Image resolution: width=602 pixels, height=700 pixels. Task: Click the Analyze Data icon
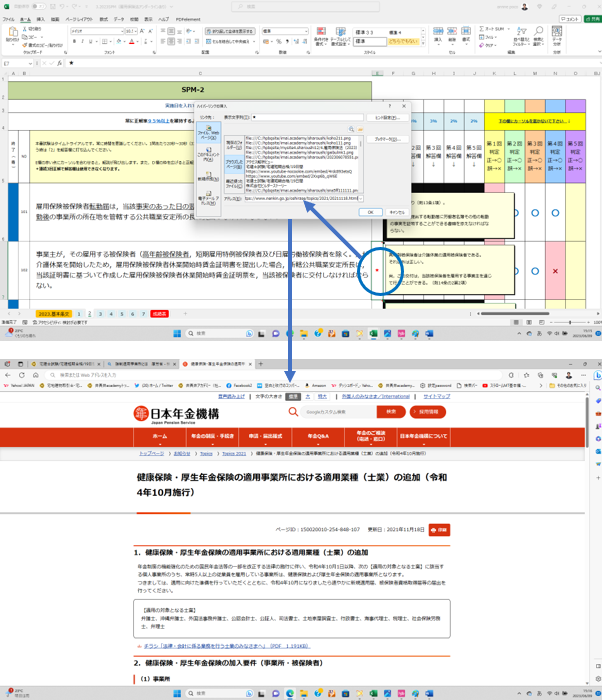[x=556, y=31]
